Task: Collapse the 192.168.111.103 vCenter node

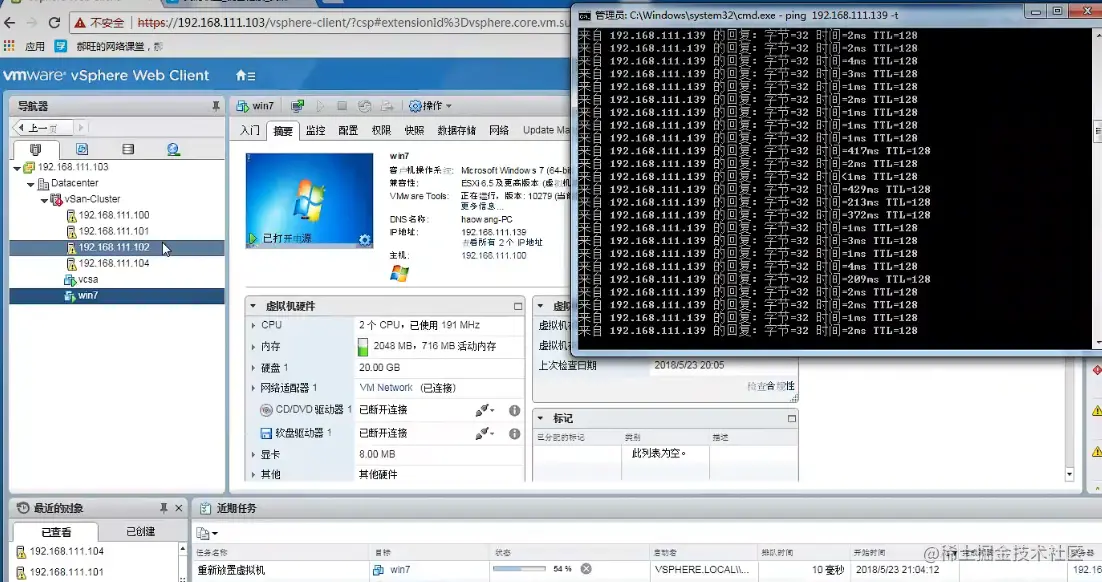Action: (17, 168)
